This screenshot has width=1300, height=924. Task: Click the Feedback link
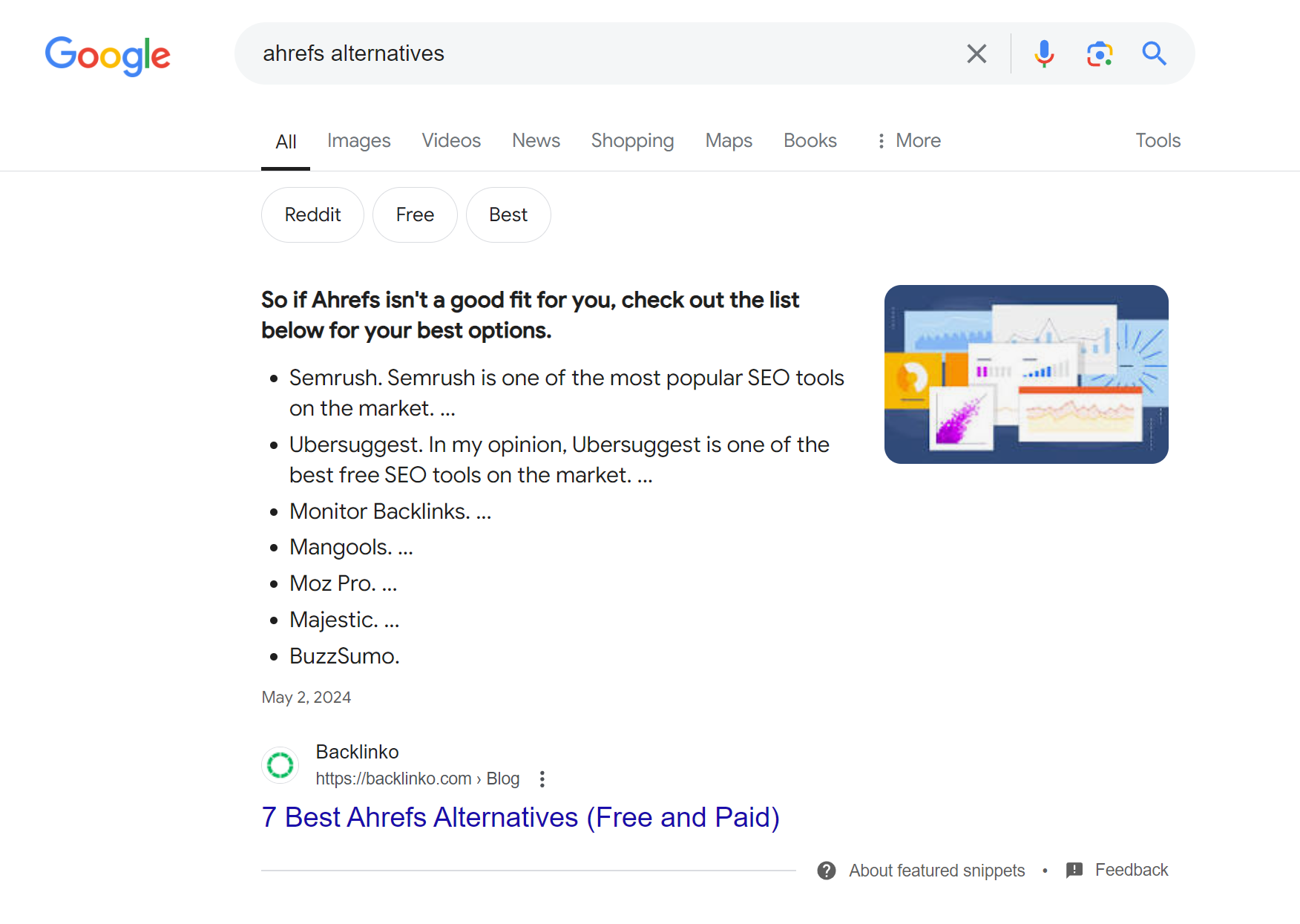[1131, 870]
